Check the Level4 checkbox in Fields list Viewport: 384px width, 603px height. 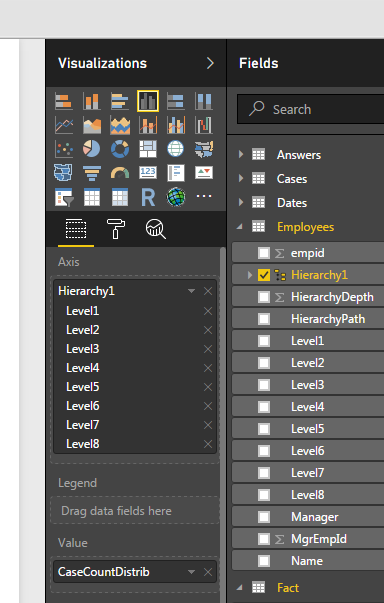point(264,407)
